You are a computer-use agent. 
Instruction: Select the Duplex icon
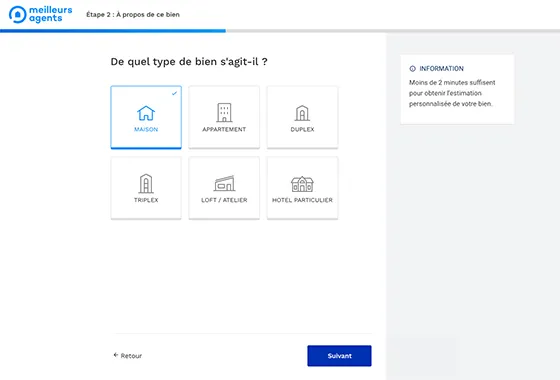[302, 113]
